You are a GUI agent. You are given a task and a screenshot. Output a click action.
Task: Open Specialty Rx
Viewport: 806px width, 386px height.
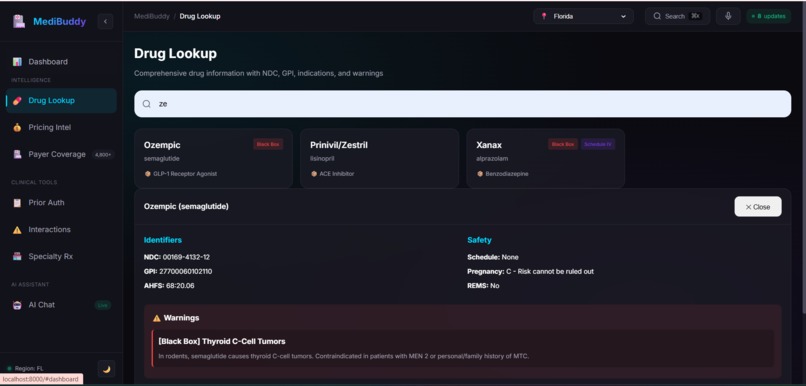(61, 256)
